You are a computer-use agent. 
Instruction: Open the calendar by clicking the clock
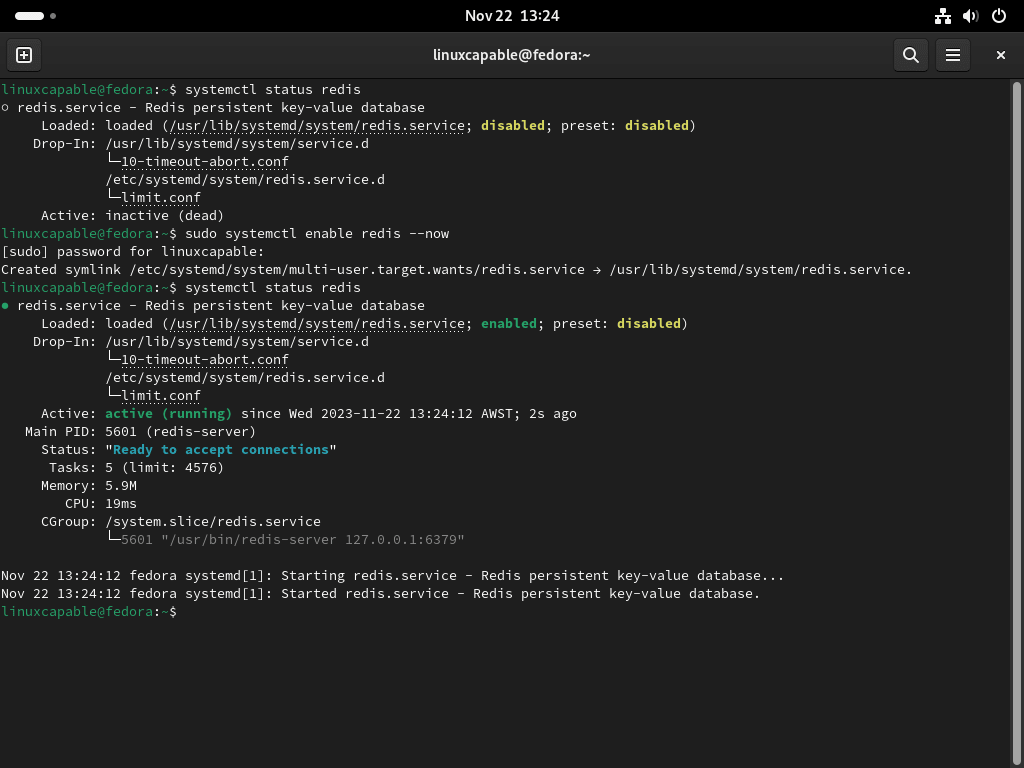[x=512, y=15]
